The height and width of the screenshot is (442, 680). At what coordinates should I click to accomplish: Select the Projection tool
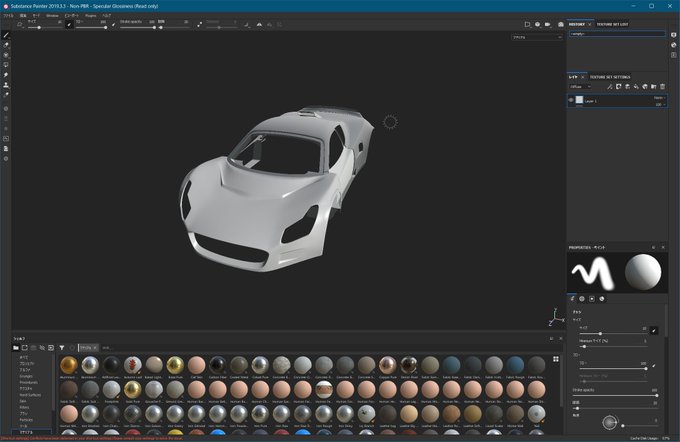click(6, 55)
